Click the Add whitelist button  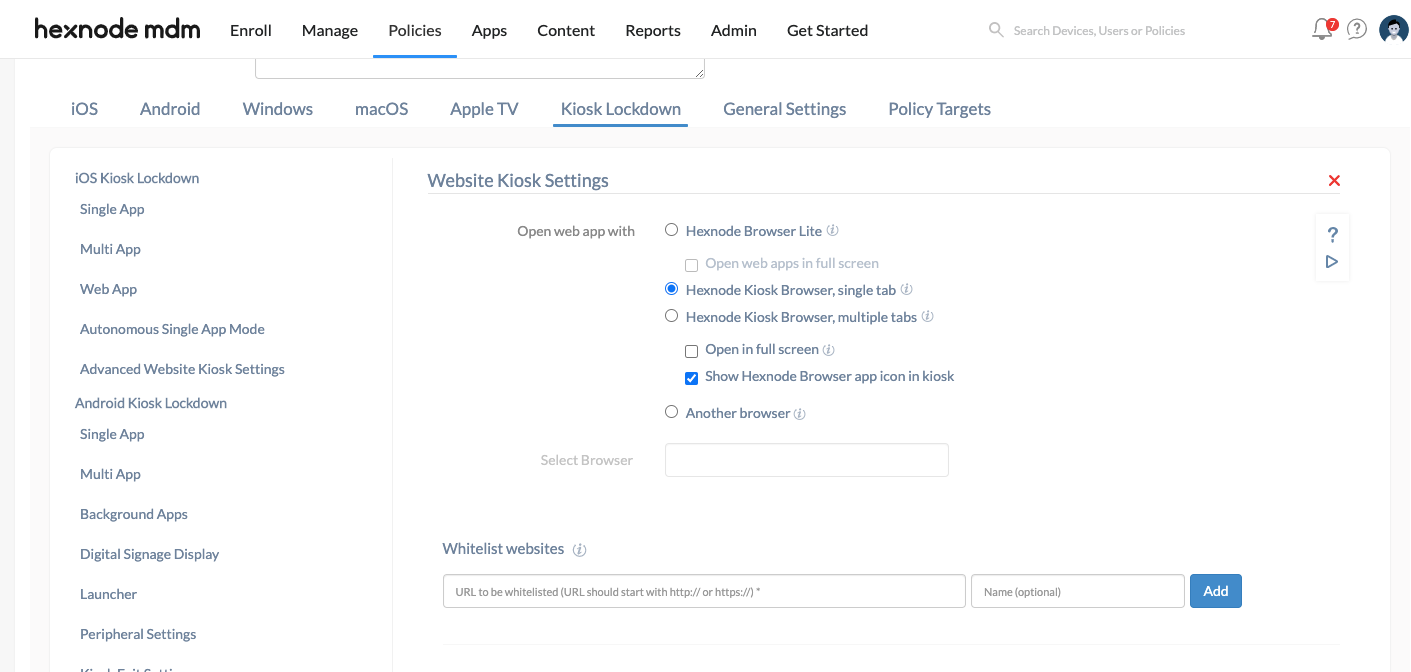pos(1216,591)
